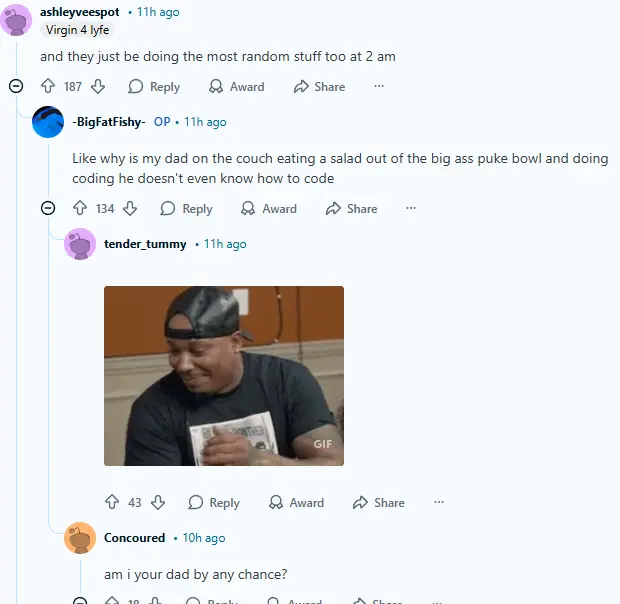This screenshot has width=620, height=604.
Task: Open more options on -BigFatFishy-'s reply
Action: [x=411, y=209]
